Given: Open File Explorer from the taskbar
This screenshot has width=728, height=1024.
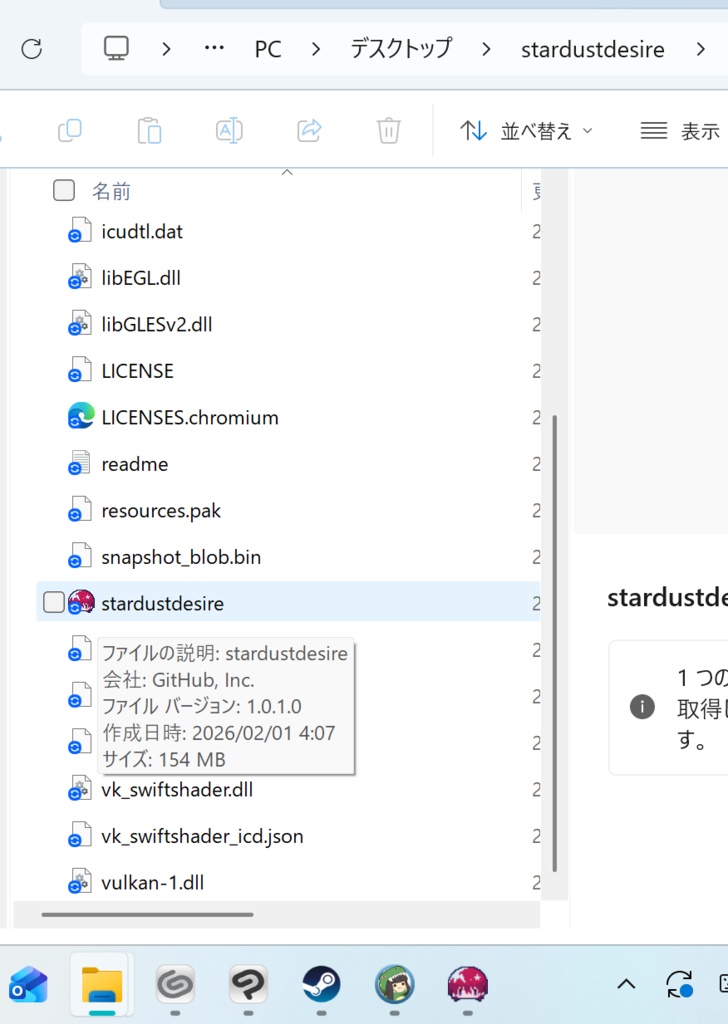Looking at the screenshot, I should pyautogui.click(x=101, y=985).
